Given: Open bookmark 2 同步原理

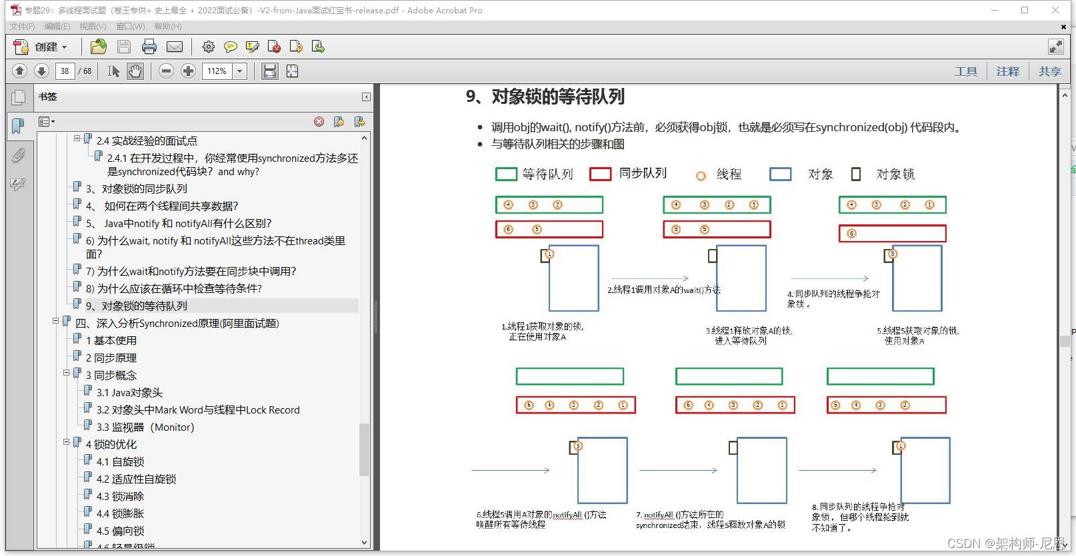Looking at the screenshot, I should [111, 358].
